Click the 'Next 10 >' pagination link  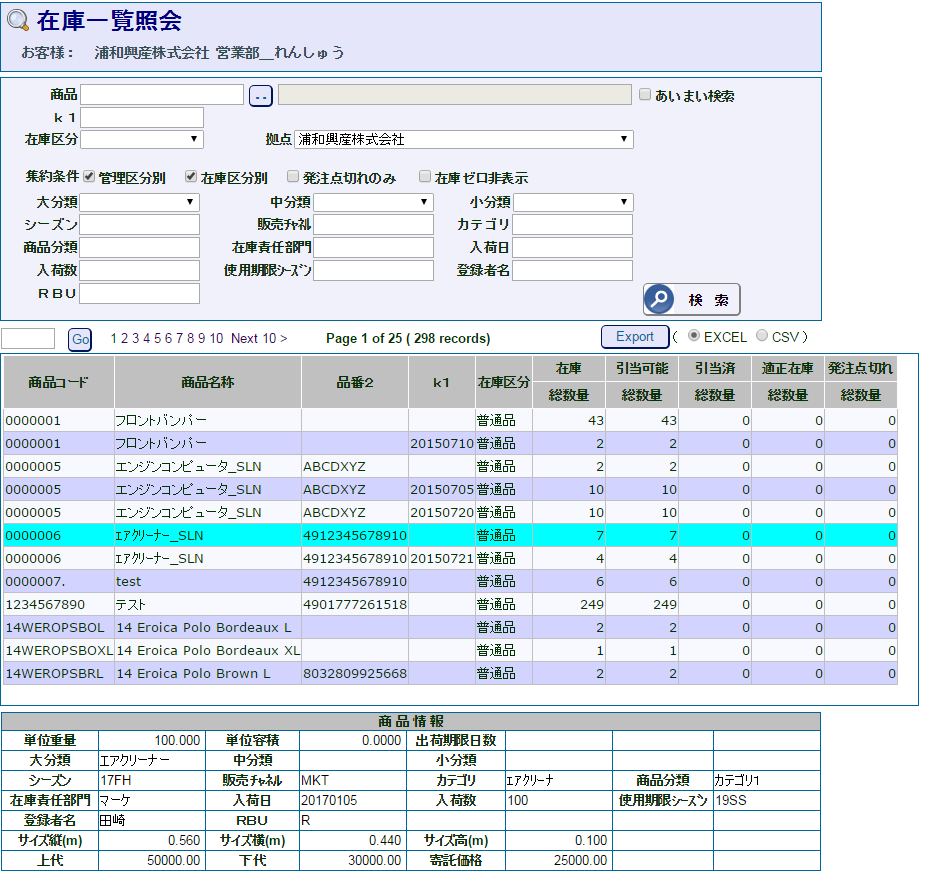(259, 338)
